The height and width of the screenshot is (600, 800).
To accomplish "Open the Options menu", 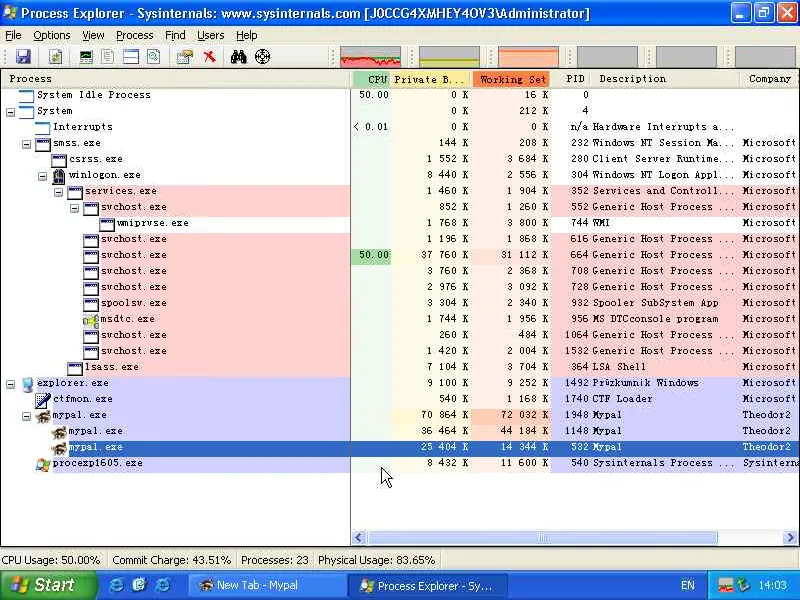I will coord(52,35).
